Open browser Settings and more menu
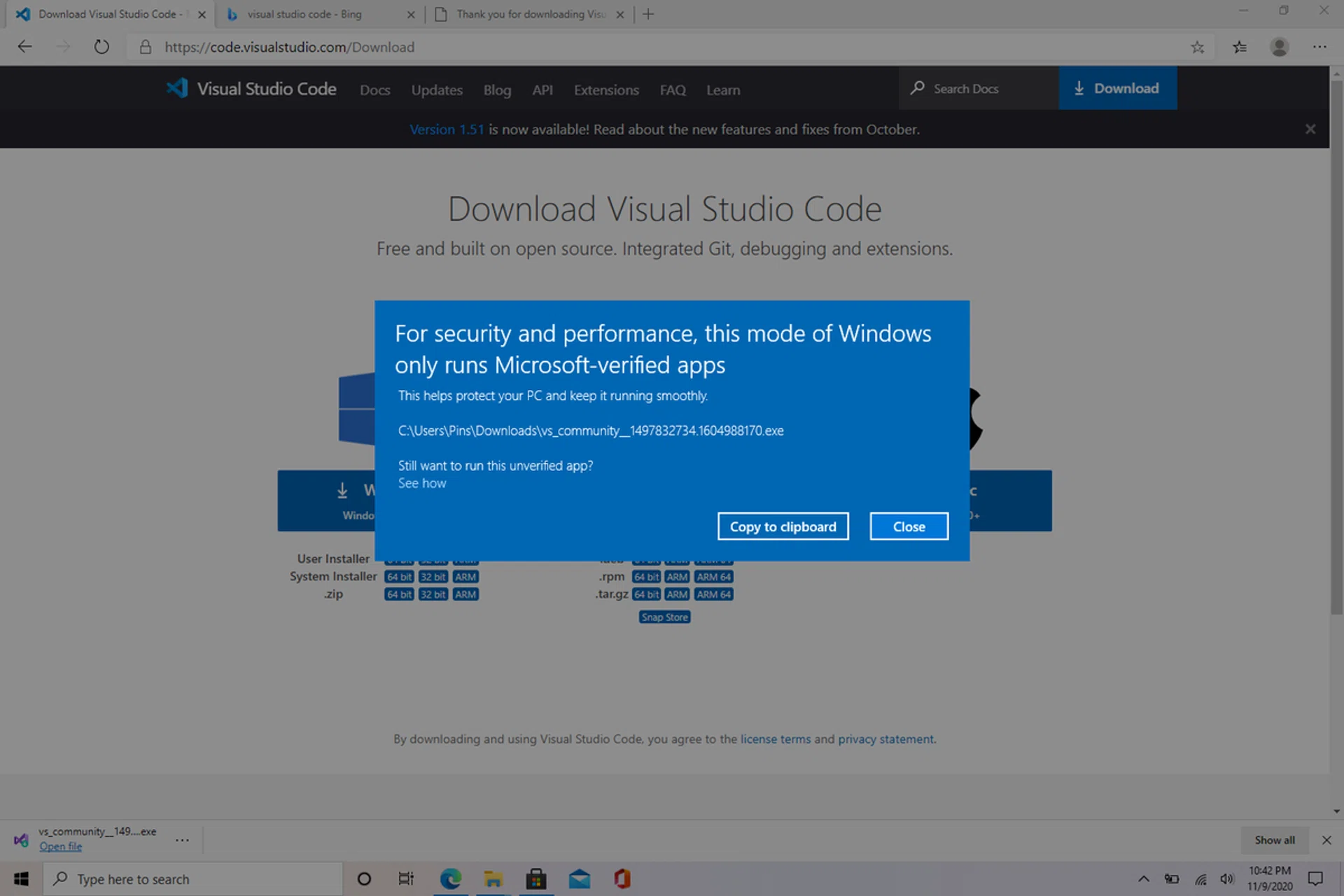 click(x=1319, y=47)
